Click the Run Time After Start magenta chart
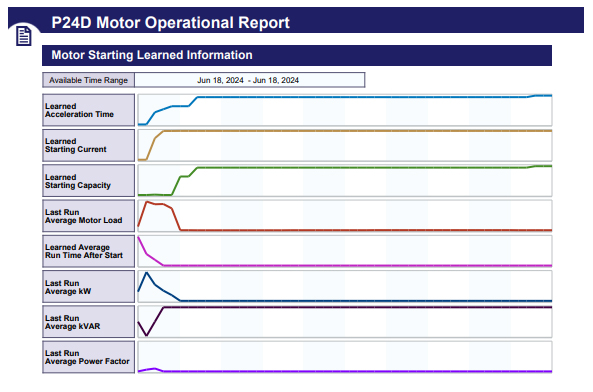This screenshot has width=593, height=392. [345, 251]
